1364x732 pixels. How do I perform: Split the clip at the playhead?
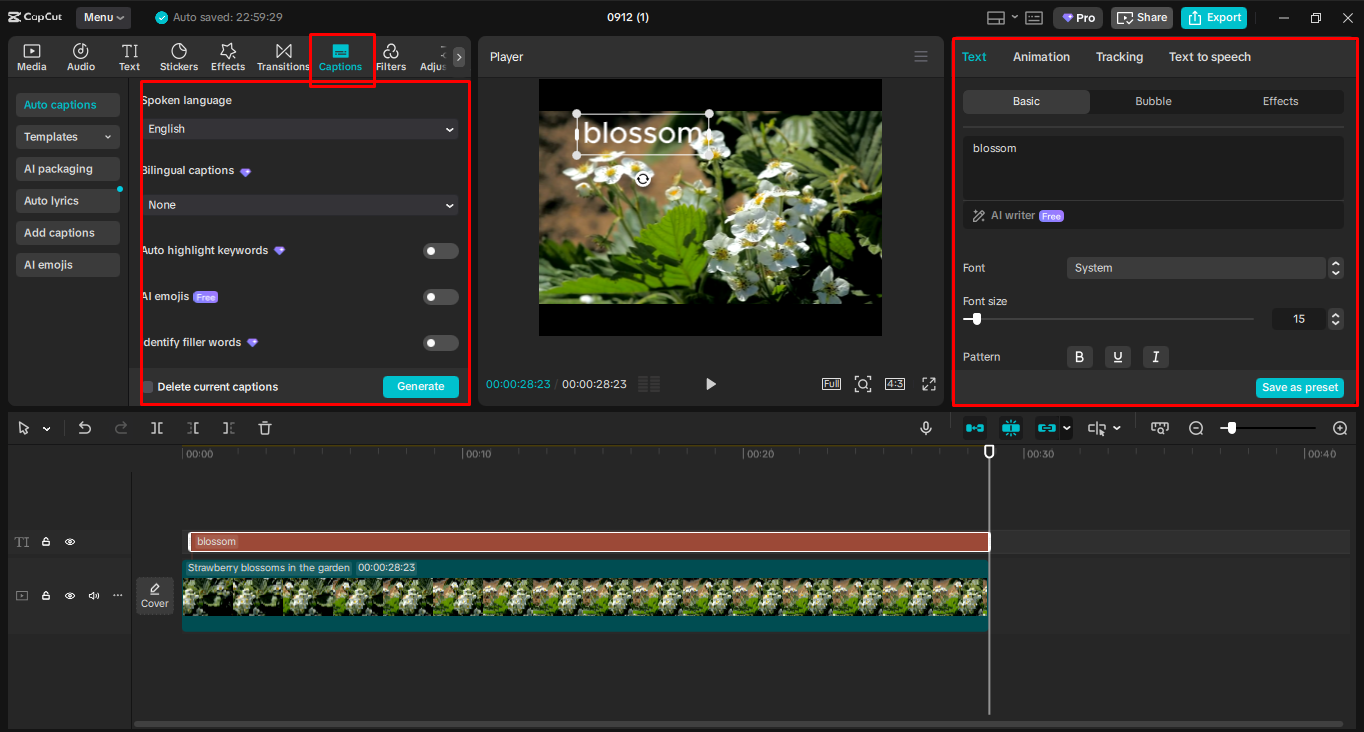pyautogui.click(x=157, y=427)
